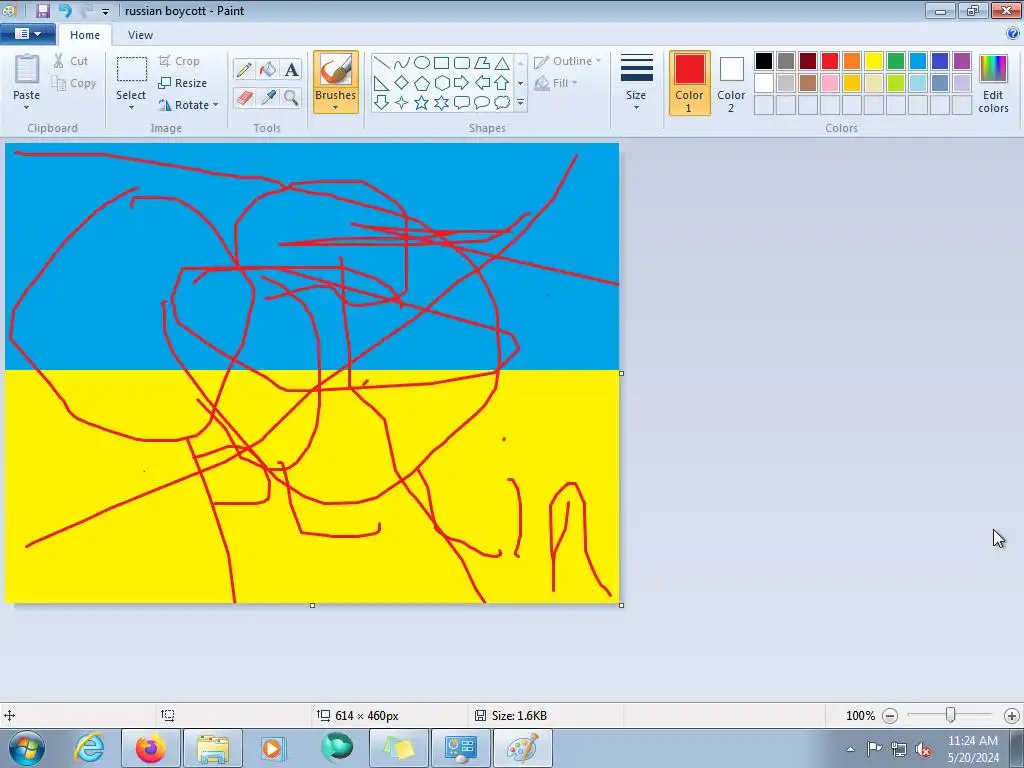Click the zoom slider handle
This screenshot has height=768, width=1024.
(x=951, y=715)
